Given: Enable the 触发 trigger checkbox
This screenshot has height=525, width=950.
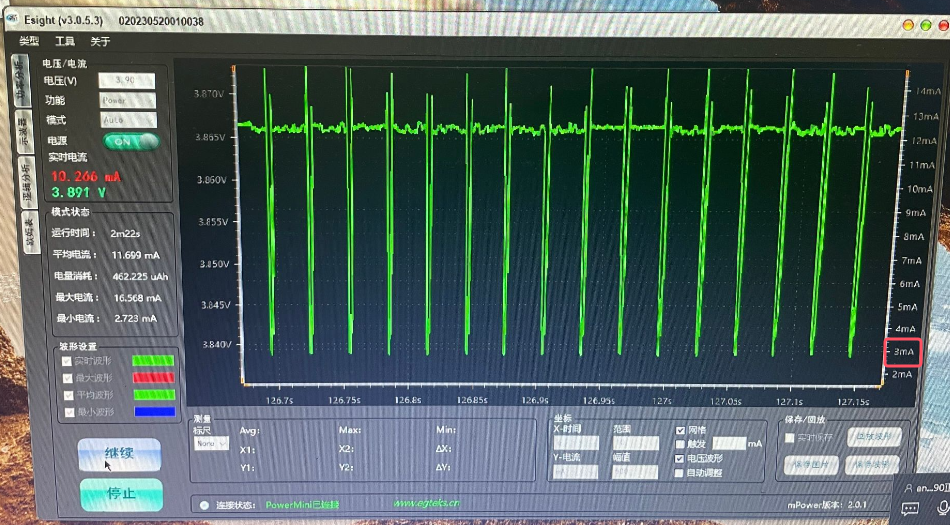Looking at the screenshot, I should (x=680, y=444).
